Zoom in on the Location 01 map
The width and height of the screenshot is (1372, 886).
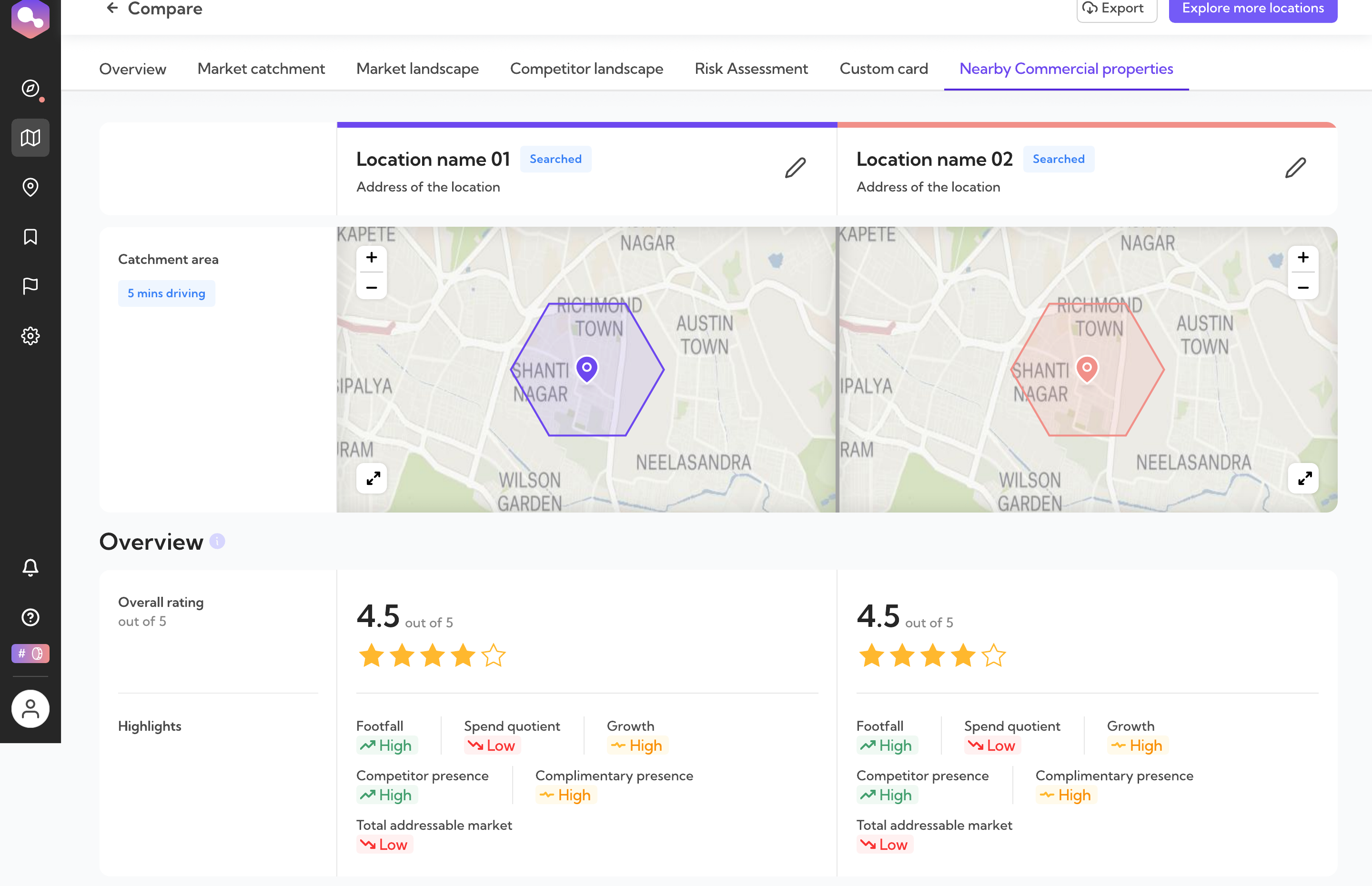[372, 257]
